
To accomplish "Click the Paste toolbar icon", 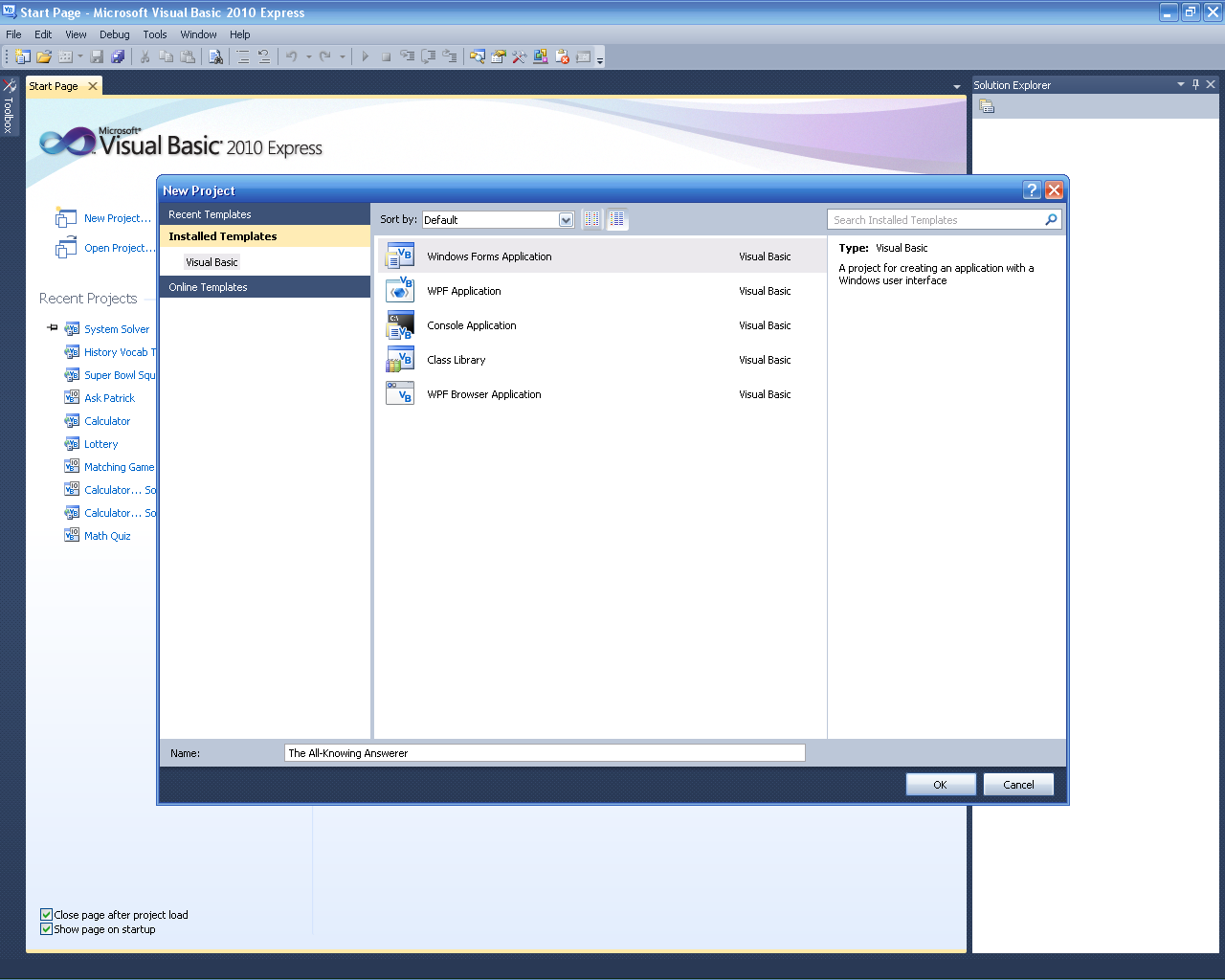I will [188, 56].
